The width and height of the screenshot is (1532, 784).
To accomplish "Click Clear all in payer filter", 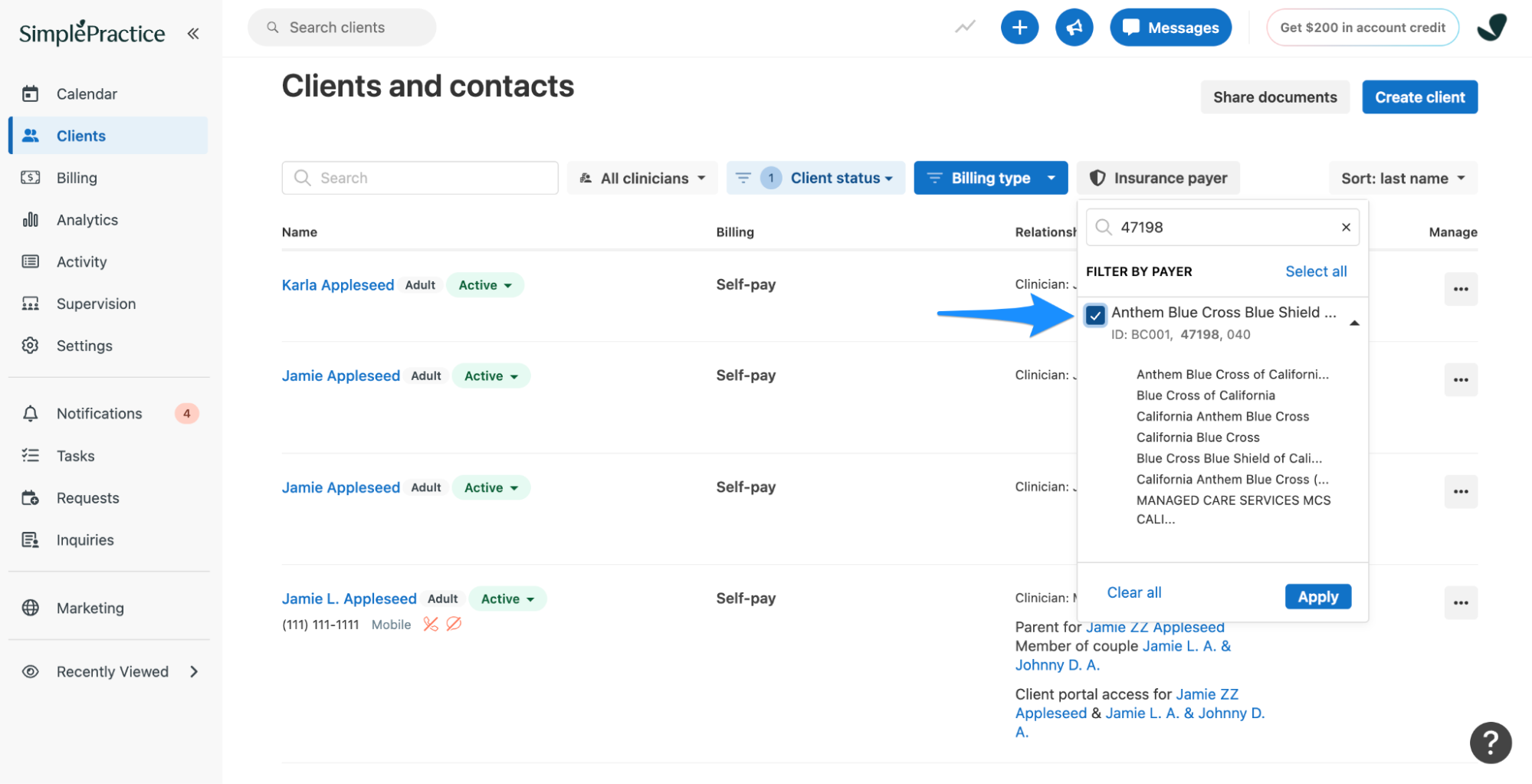I will click(x=1133, y=592).
